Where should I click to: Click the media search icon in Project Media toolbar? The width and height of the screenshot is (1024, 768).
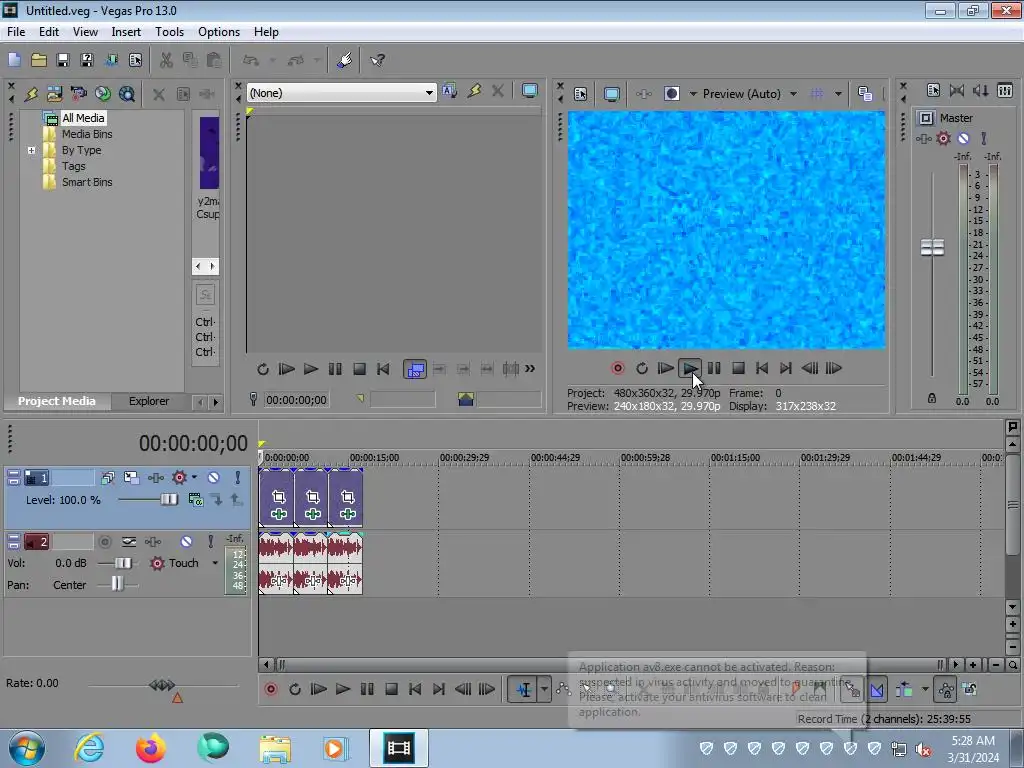(x=127, y=94)
